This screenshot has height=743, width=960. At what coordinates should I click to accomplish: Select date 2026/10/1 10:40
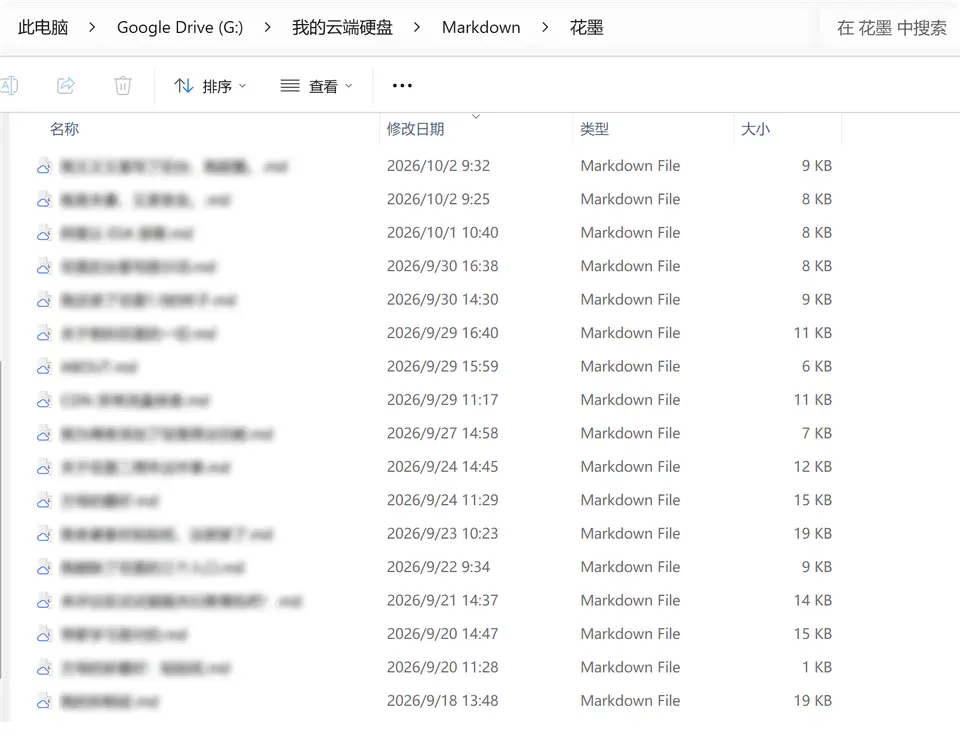point(443,233)
